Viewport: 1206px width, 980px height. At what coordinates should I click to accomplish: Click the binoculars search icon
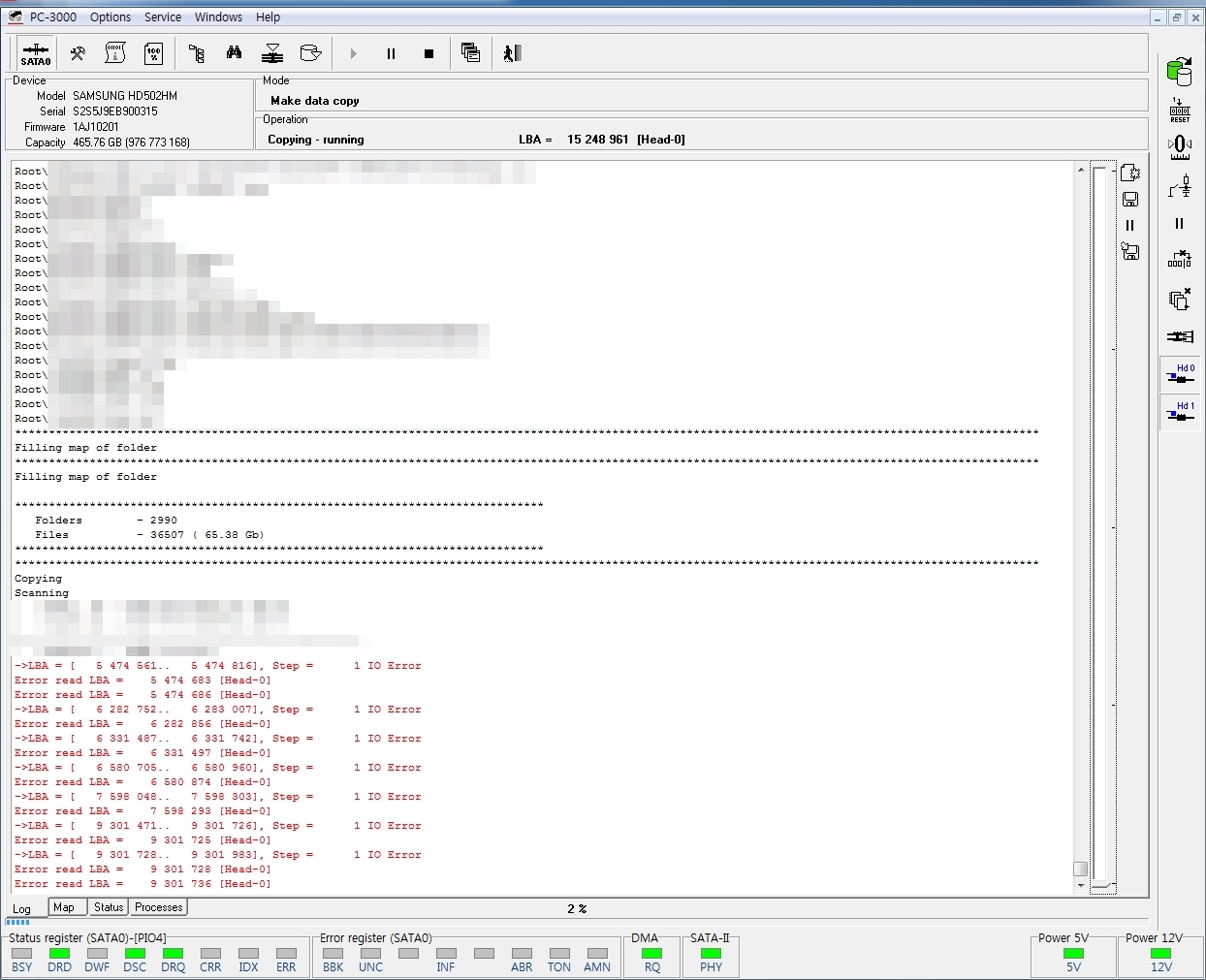tap(234, 53)
